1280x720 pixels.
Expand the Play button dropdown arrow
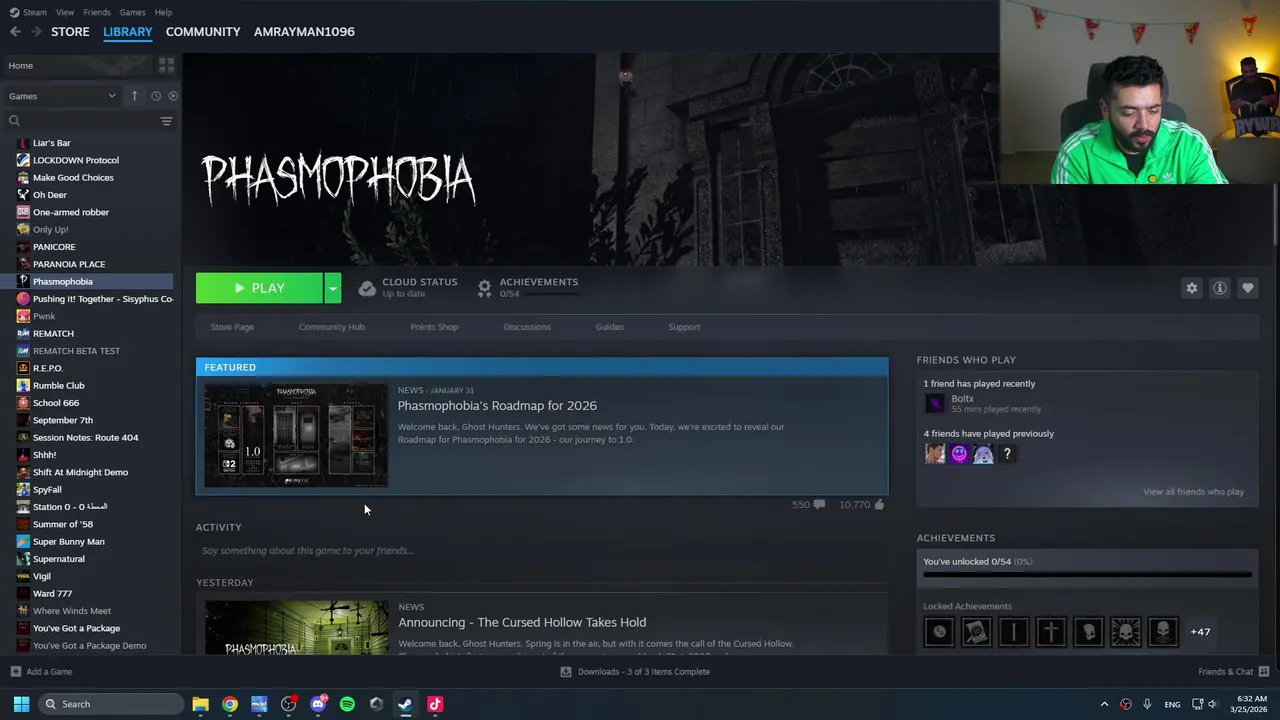pos(333,288)
